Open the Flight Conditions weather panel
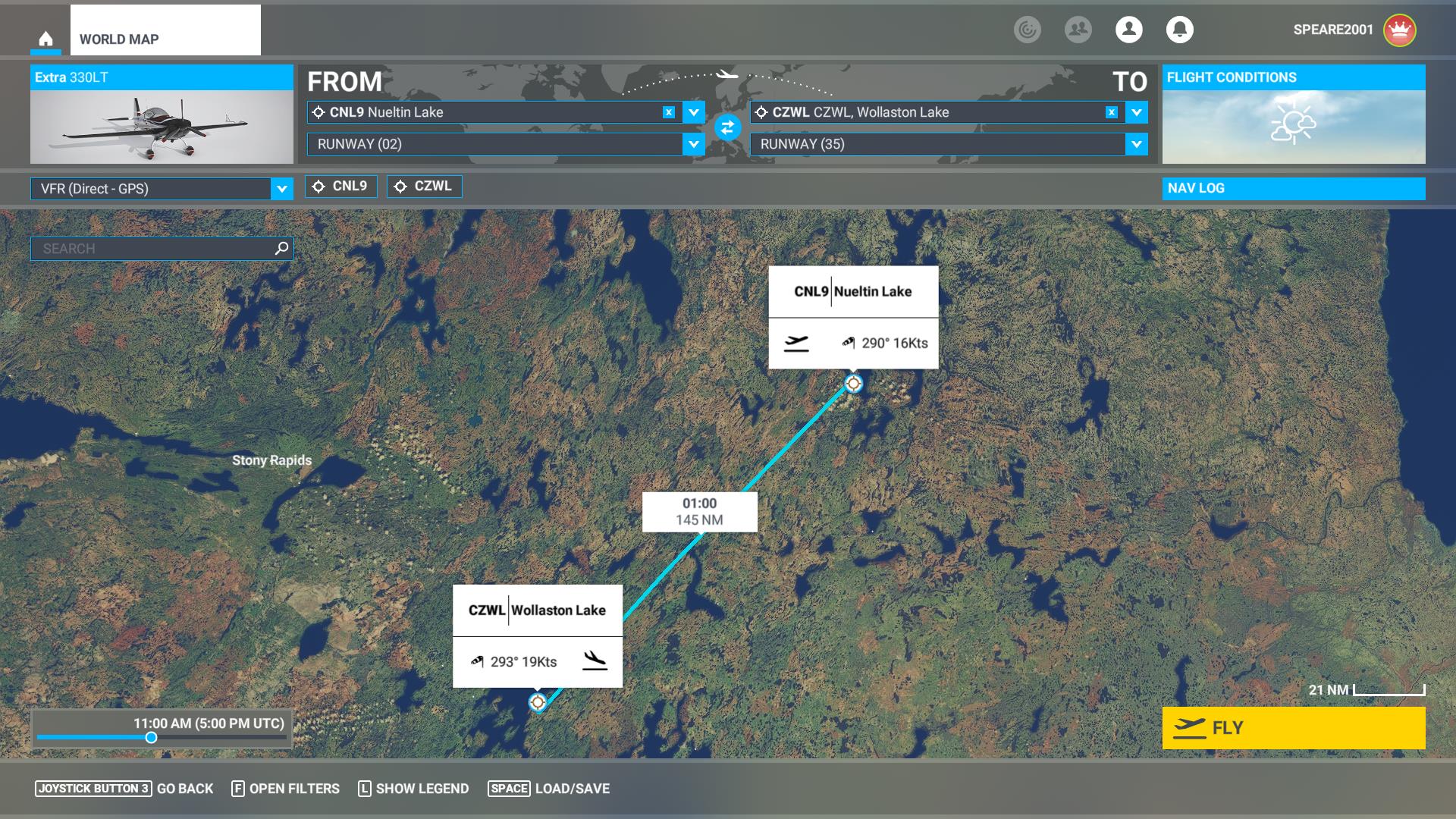 pos(1294,115)
